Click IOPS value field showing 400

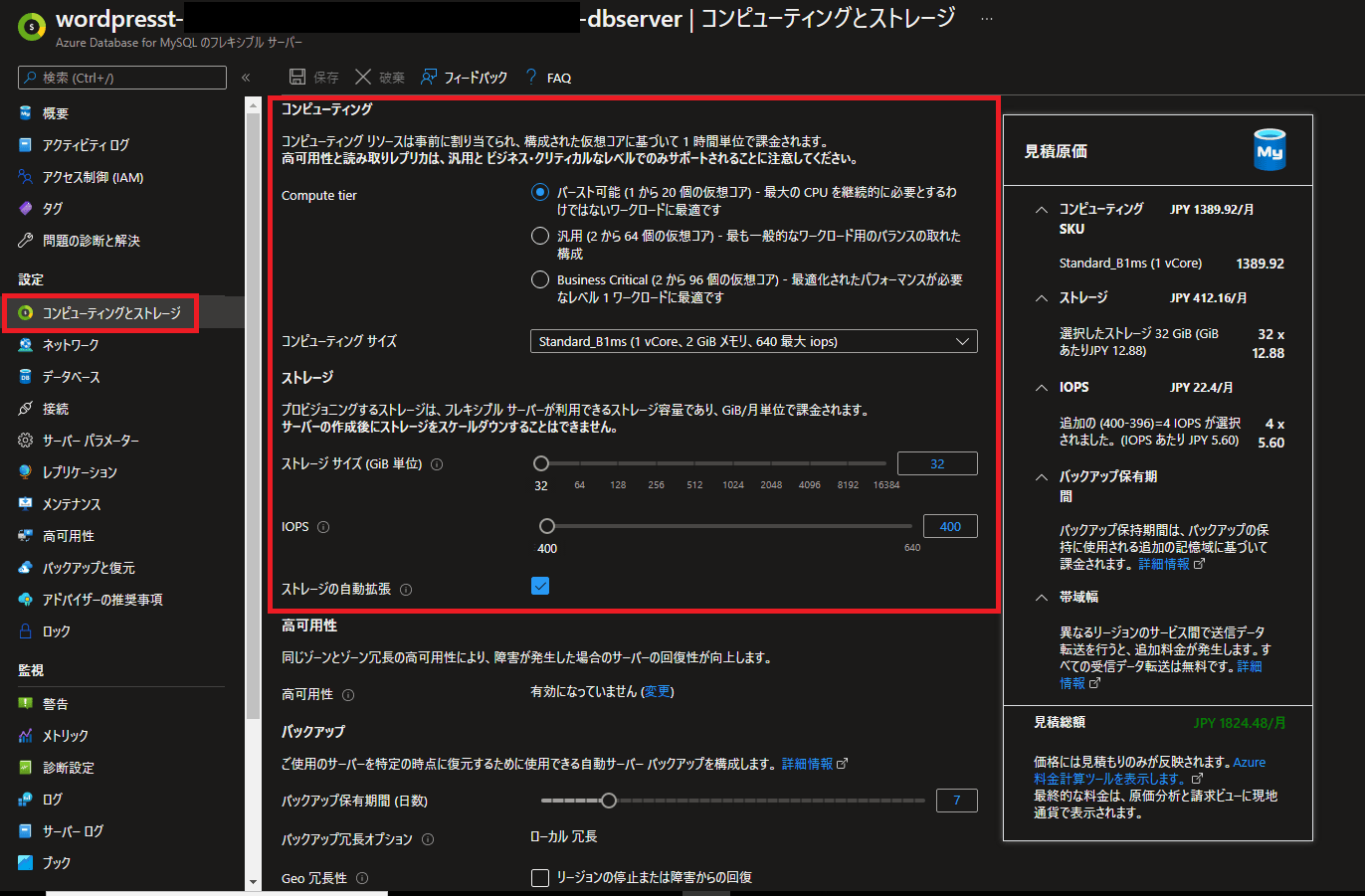click(x=950, y=526)
